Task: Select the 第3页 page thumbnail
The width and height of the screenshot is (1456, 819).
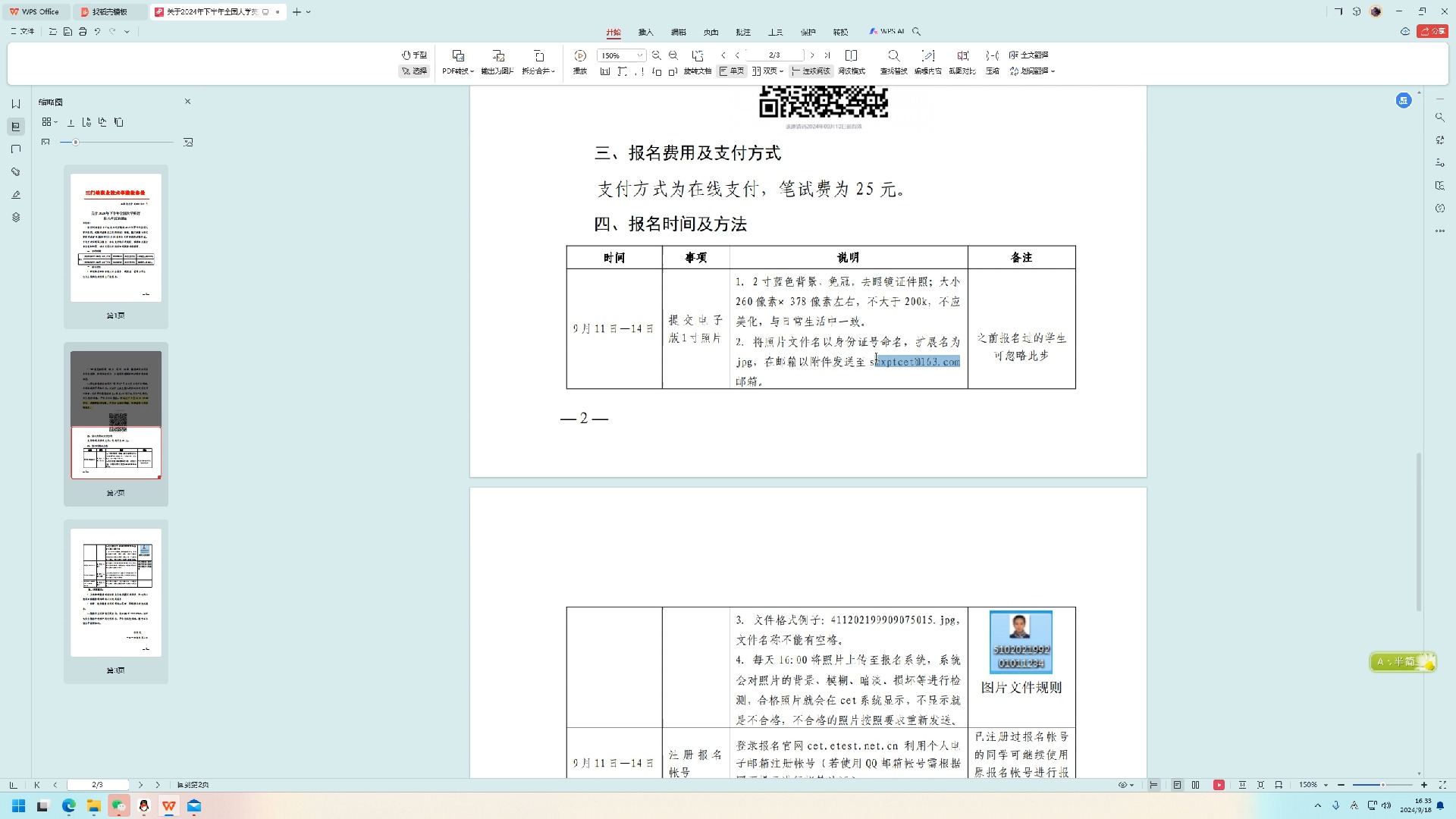Action: [x=115, y=591]
